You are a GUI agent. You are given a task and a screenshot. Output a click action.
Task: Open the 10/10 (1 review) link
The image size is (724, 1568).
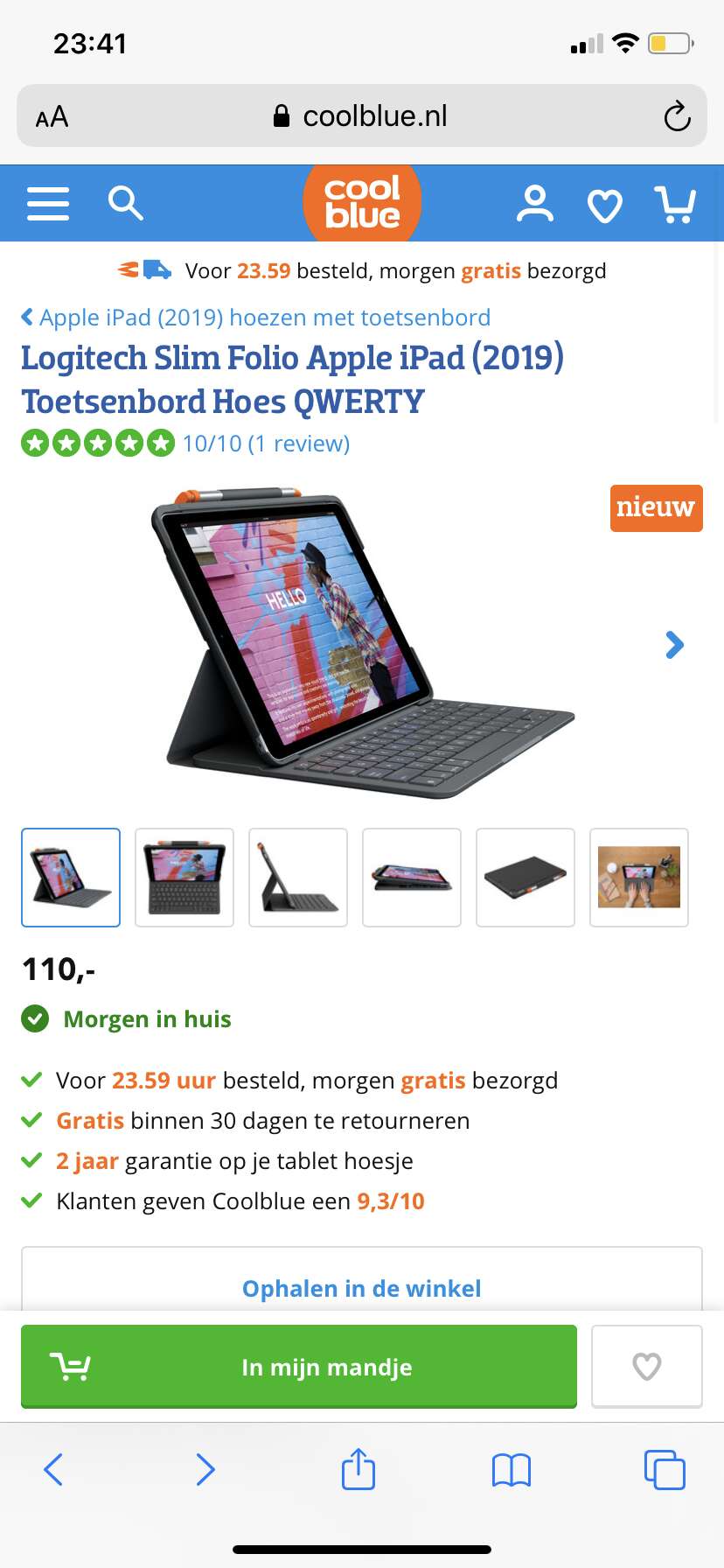pyautogui.click(x=266, y=444)
